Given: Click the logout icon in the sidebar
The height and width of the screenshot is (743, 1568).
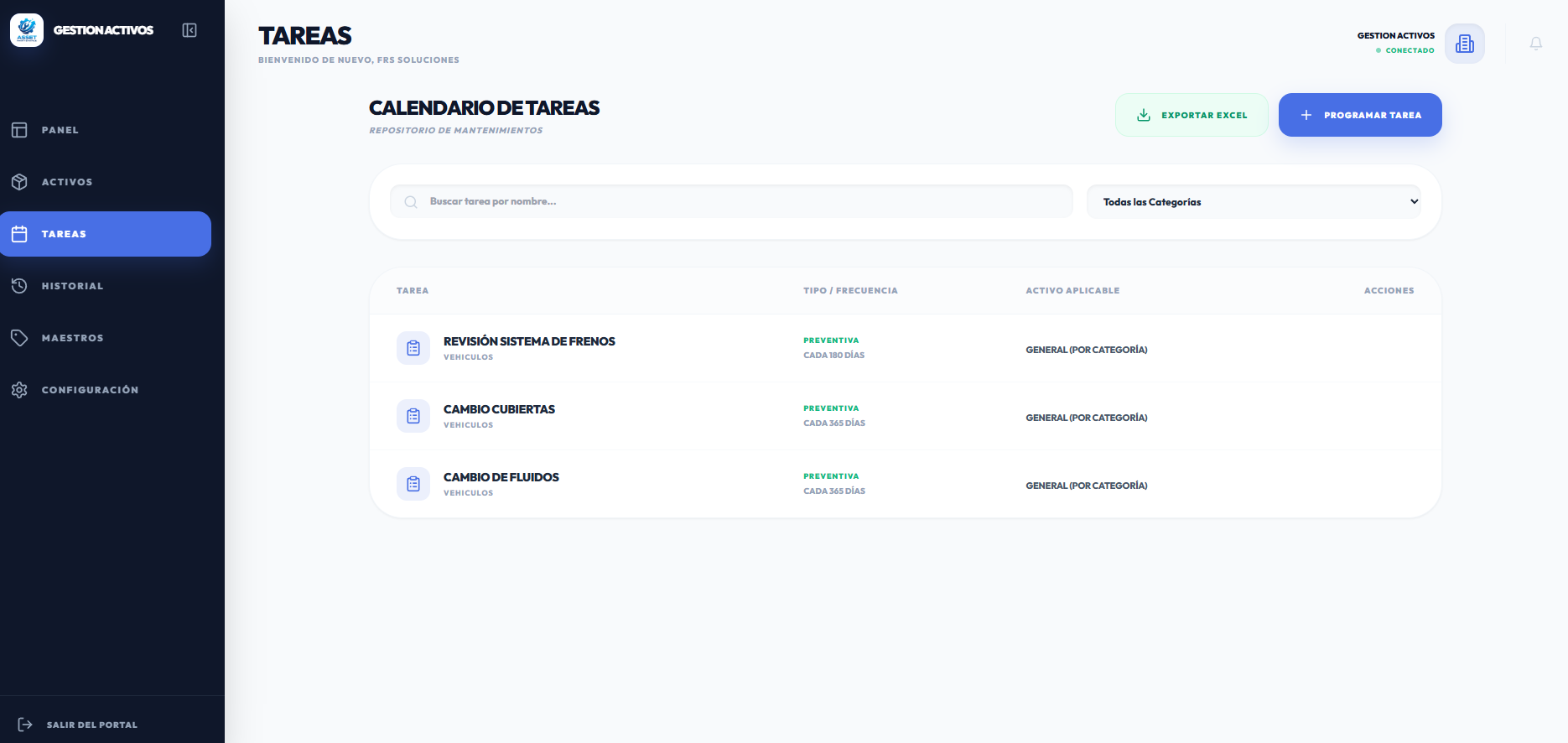Looking at the screenshot, I should point(25,725).
